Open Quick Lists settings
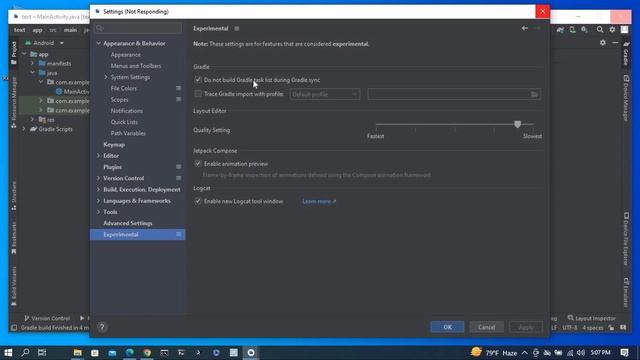The height and width of the screenshot is (360, 640). click(x=124, y=122)
